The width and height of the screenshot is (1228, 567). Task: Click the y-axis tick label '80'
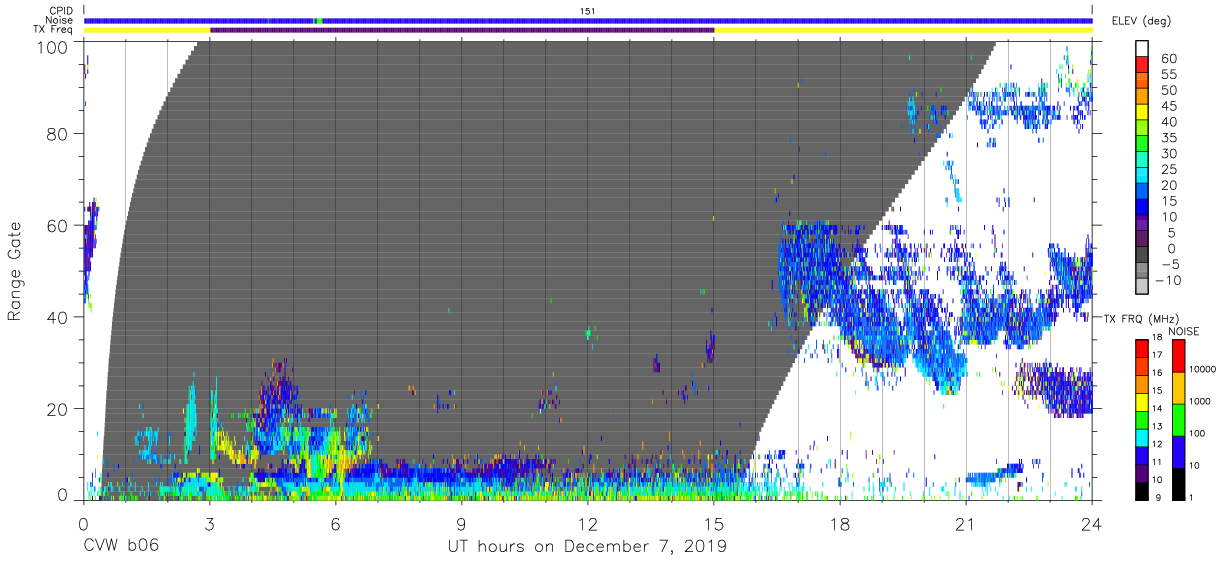[59, 133]
